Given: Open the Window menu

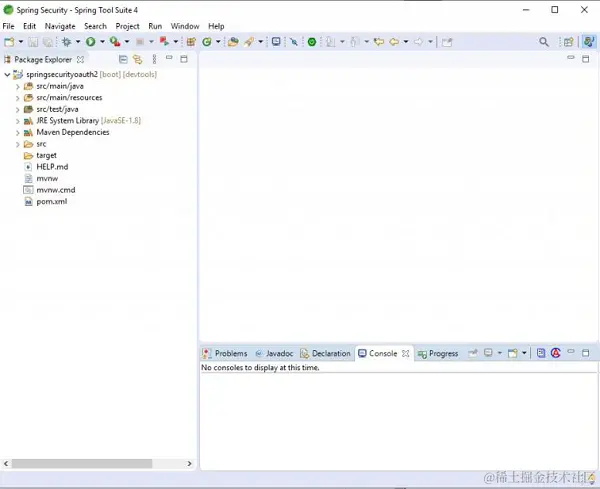Looking at the screenshot, I should [185, 26].
